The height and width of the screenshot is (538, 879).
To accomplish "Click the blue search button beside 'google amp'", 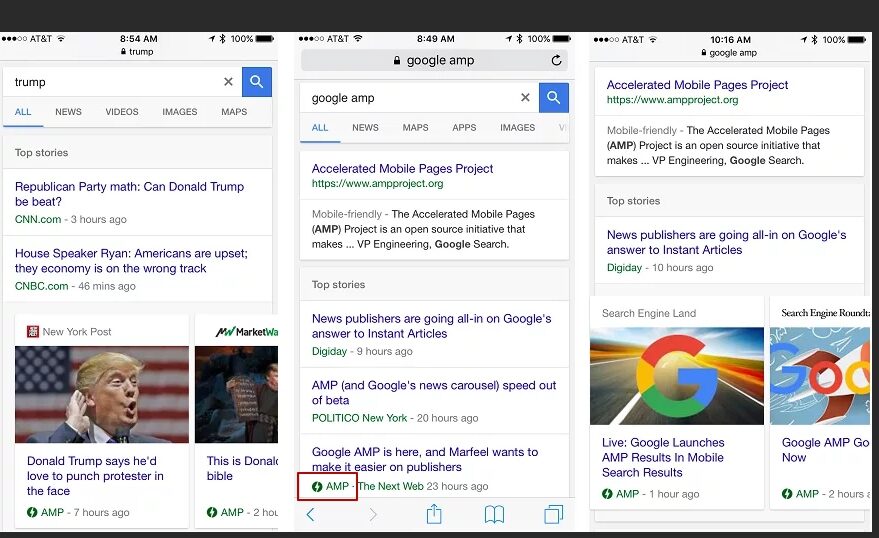I will [x=553, y=98].
